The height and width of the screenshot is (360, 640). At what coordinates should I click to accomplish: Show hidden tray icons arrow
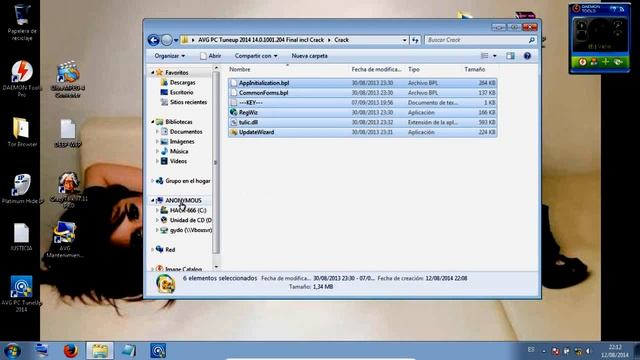point(544,351)
